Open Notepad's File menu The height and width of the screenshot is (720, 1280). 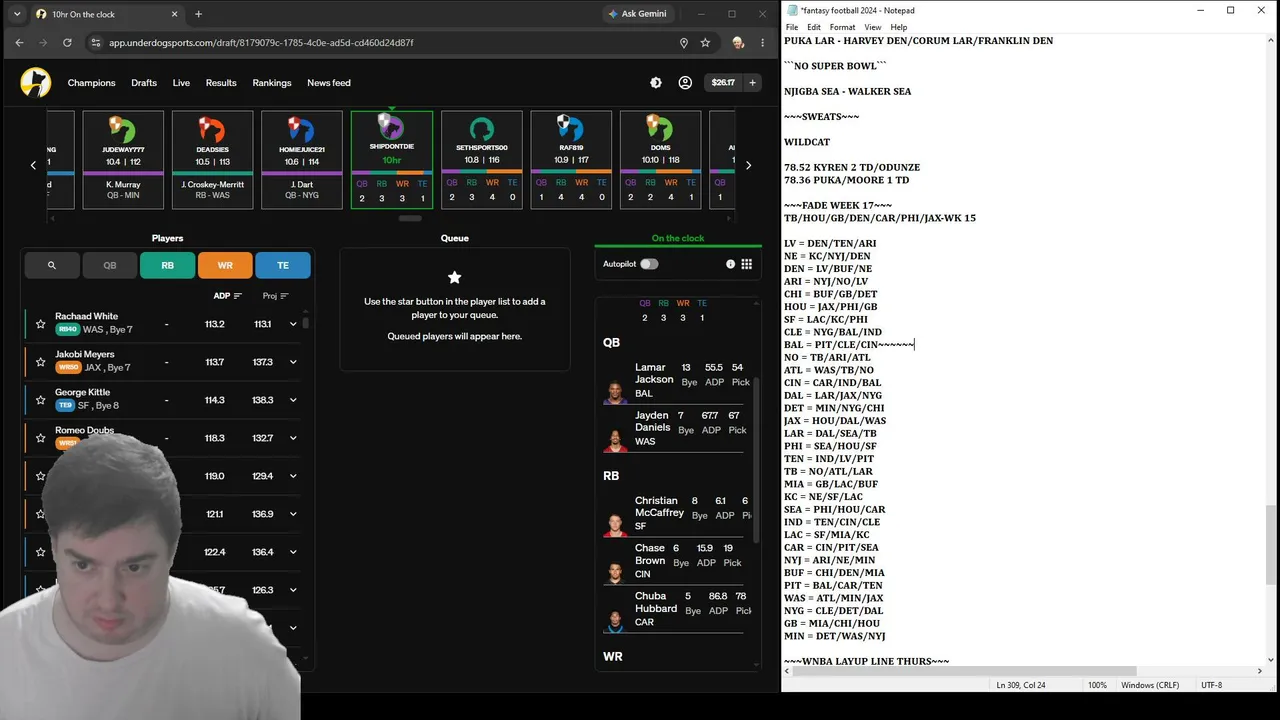[792, 27]
